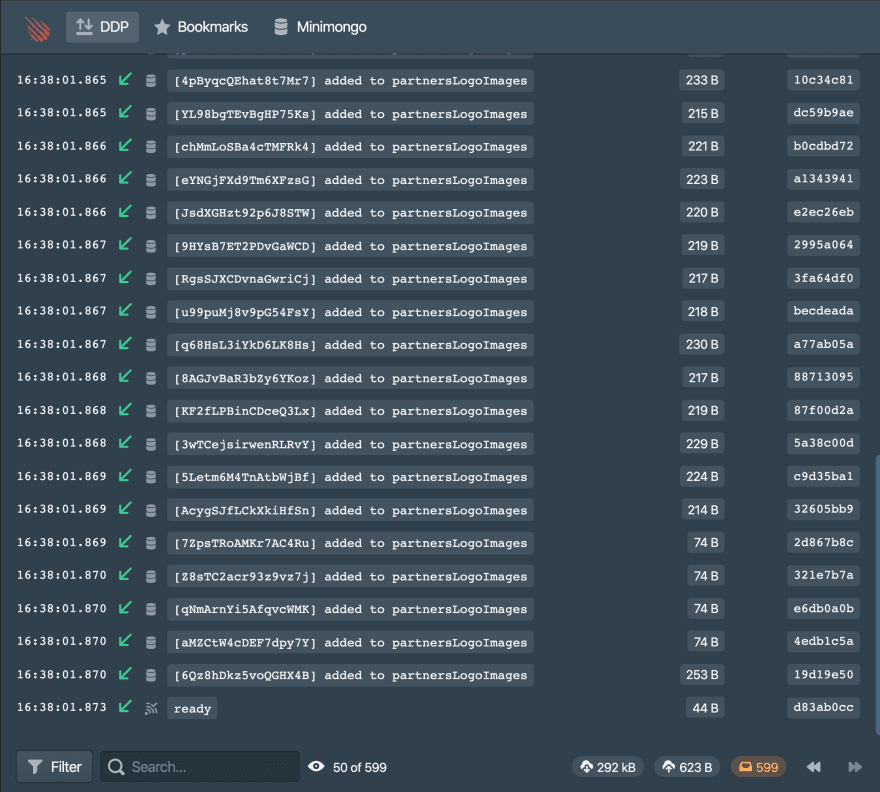Select the YL98bgTEvBgHP75Ks added message
Viewport: 880px width, 792px height.
pos(350,113)
